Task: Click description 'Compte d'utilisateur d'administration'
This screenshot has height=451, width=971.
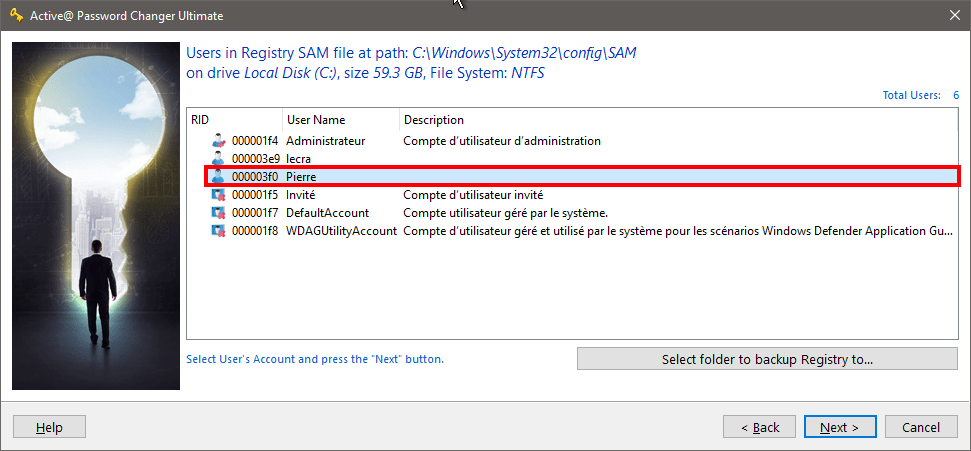Action: point(502,141)
